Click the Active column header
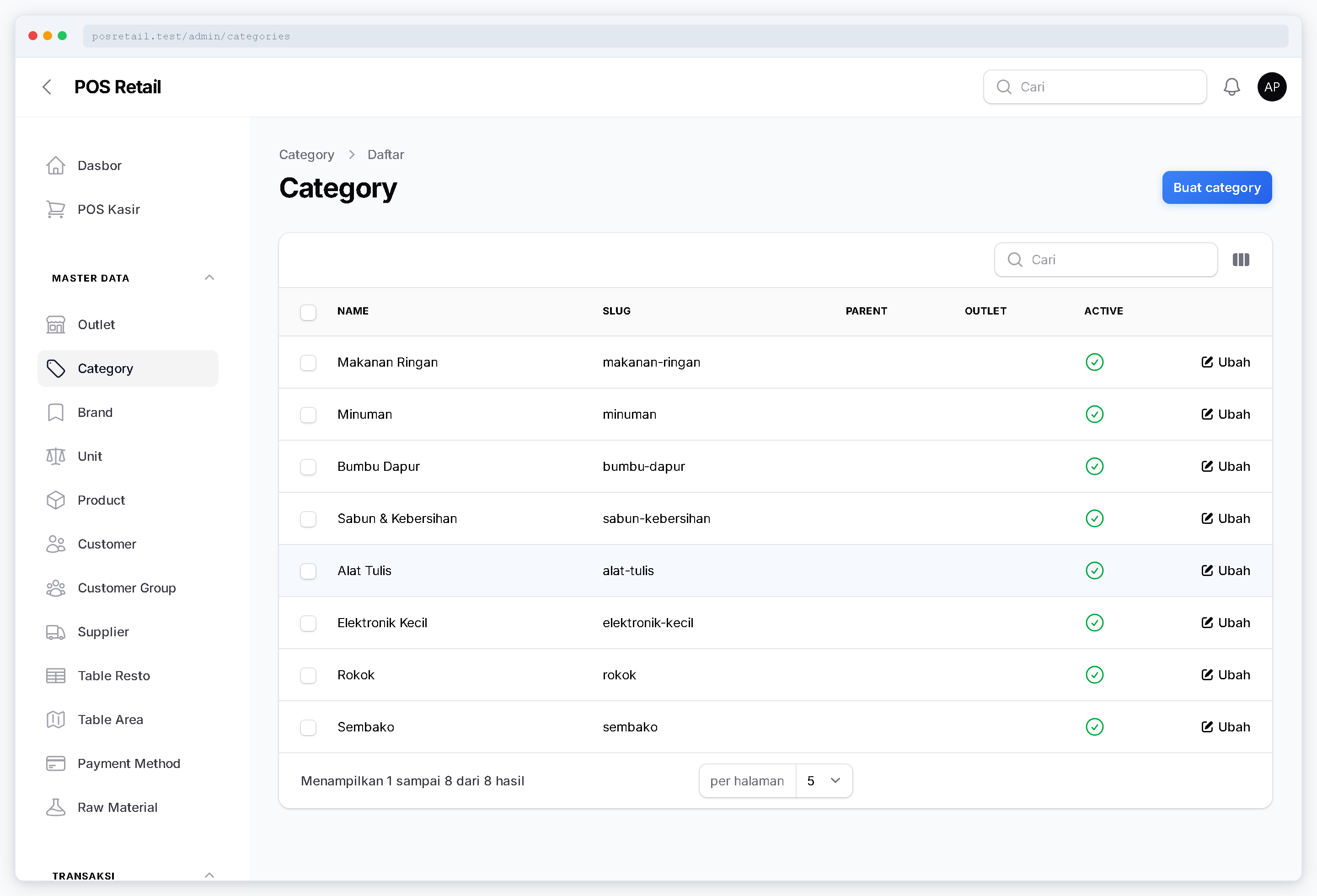This screenshot has height=896, width=1317. coord(1103,311)
